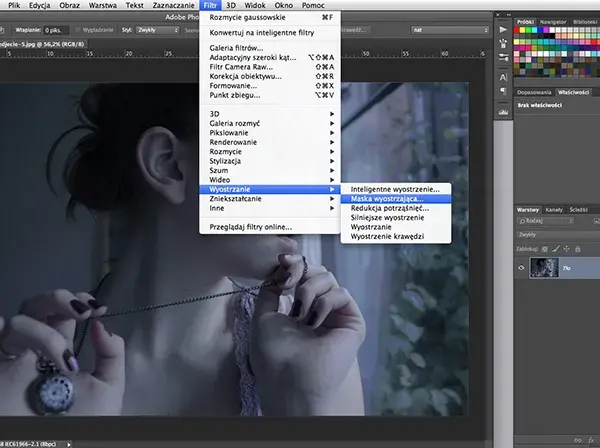Choose Wyostrzenie krawędzi filter
The height and width of the screenshot is (448, 600).
tap(396, 236)
